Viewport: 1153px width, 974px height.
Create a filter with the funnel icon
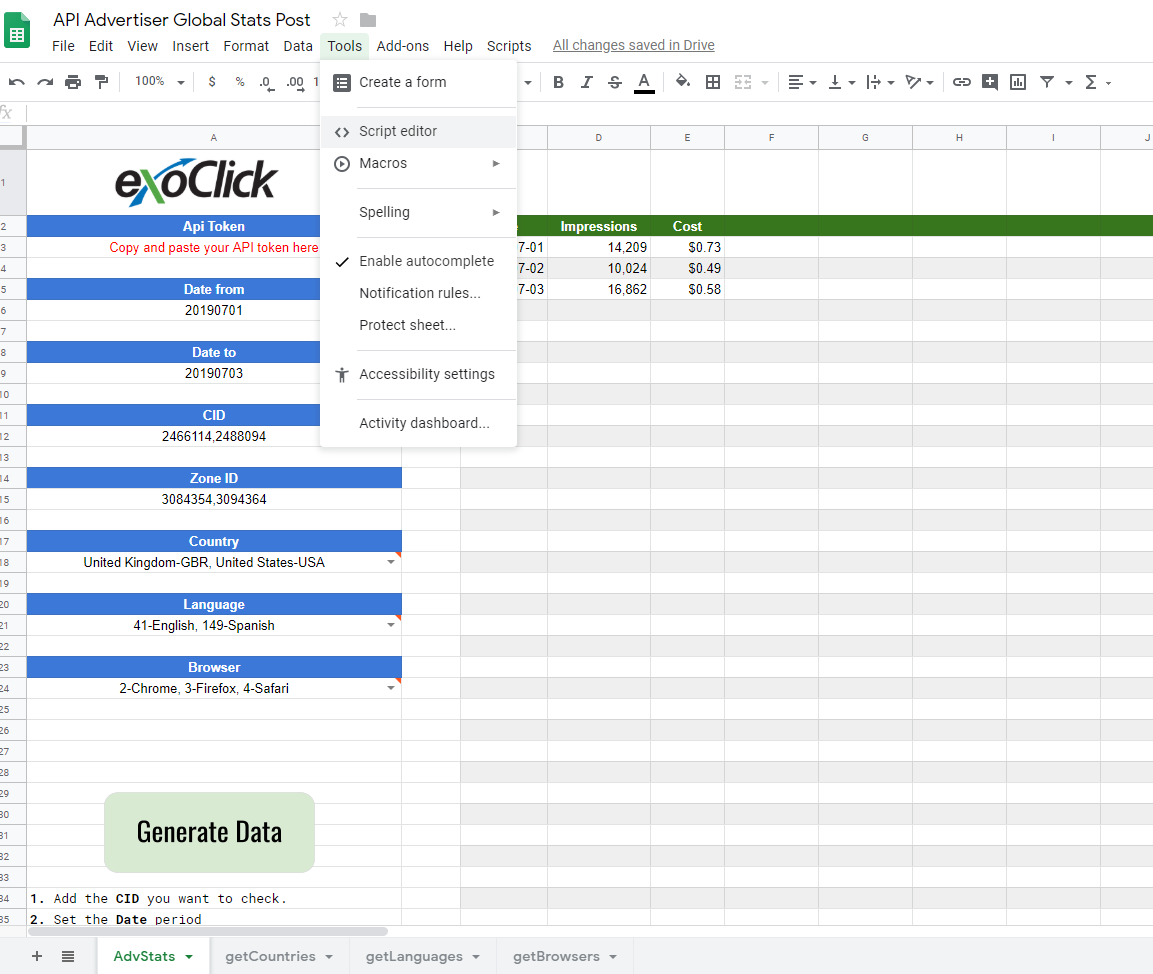pos(1047,82)
